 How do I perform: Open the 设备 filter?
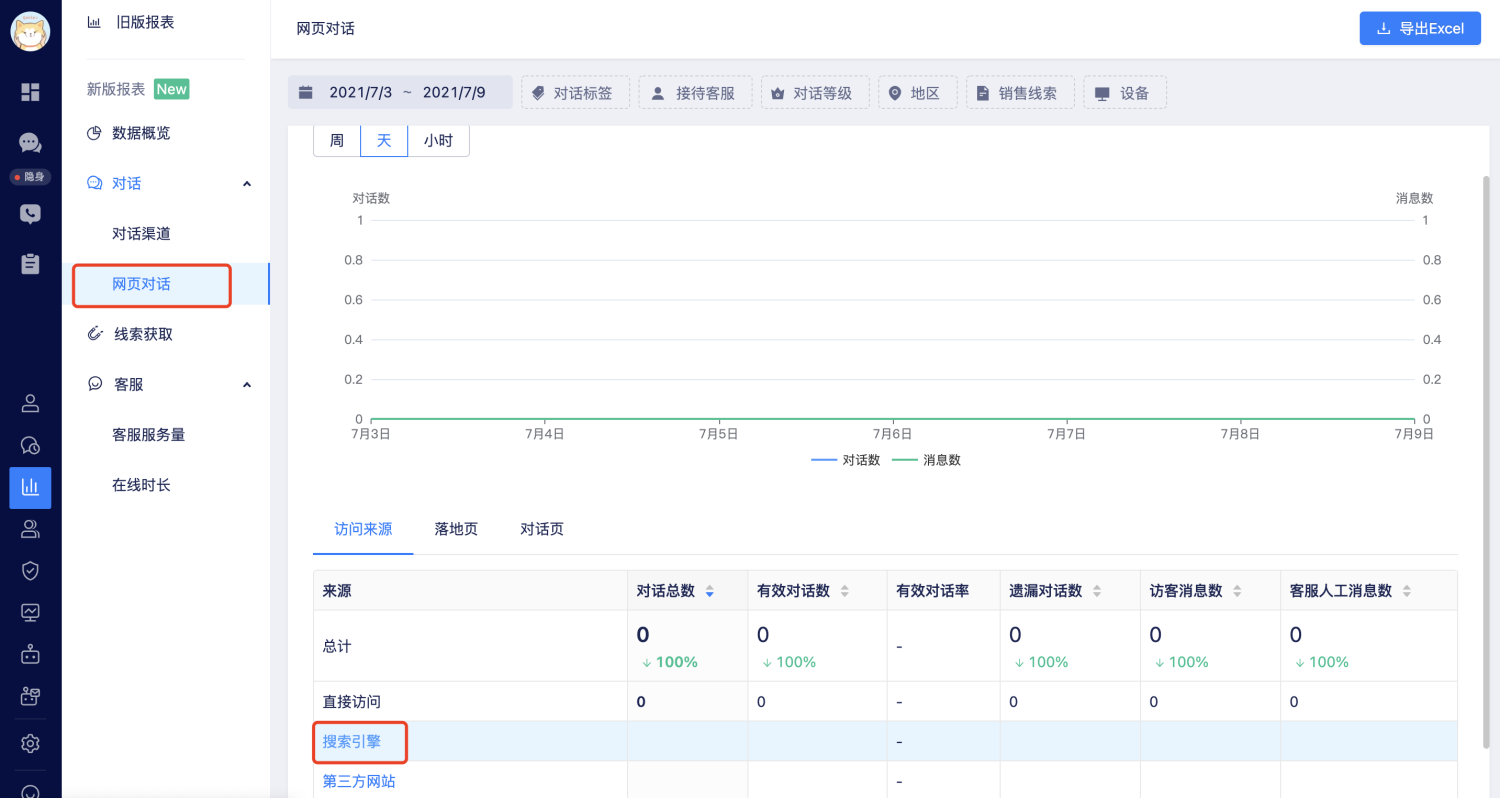(1125, 93)
